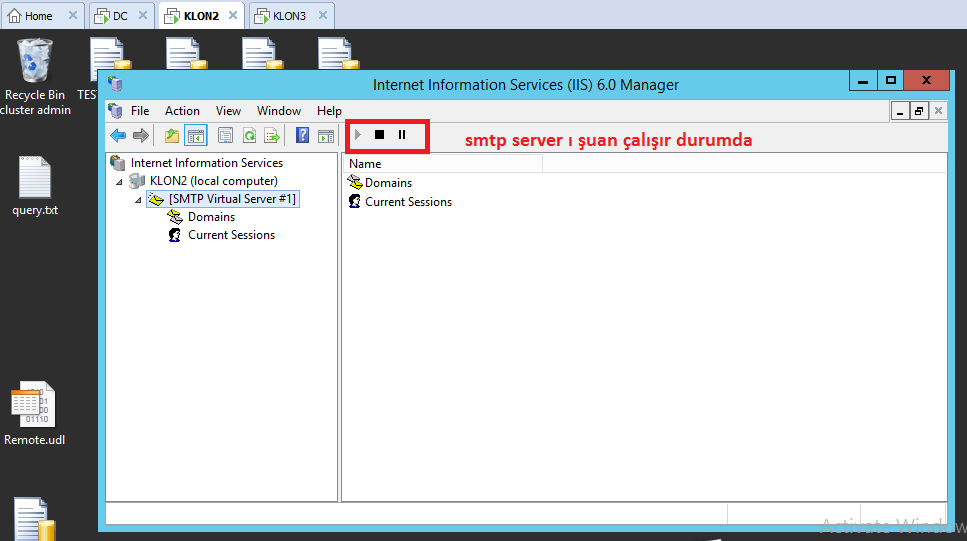Click the blue Help question mark icon

(302, 136)
